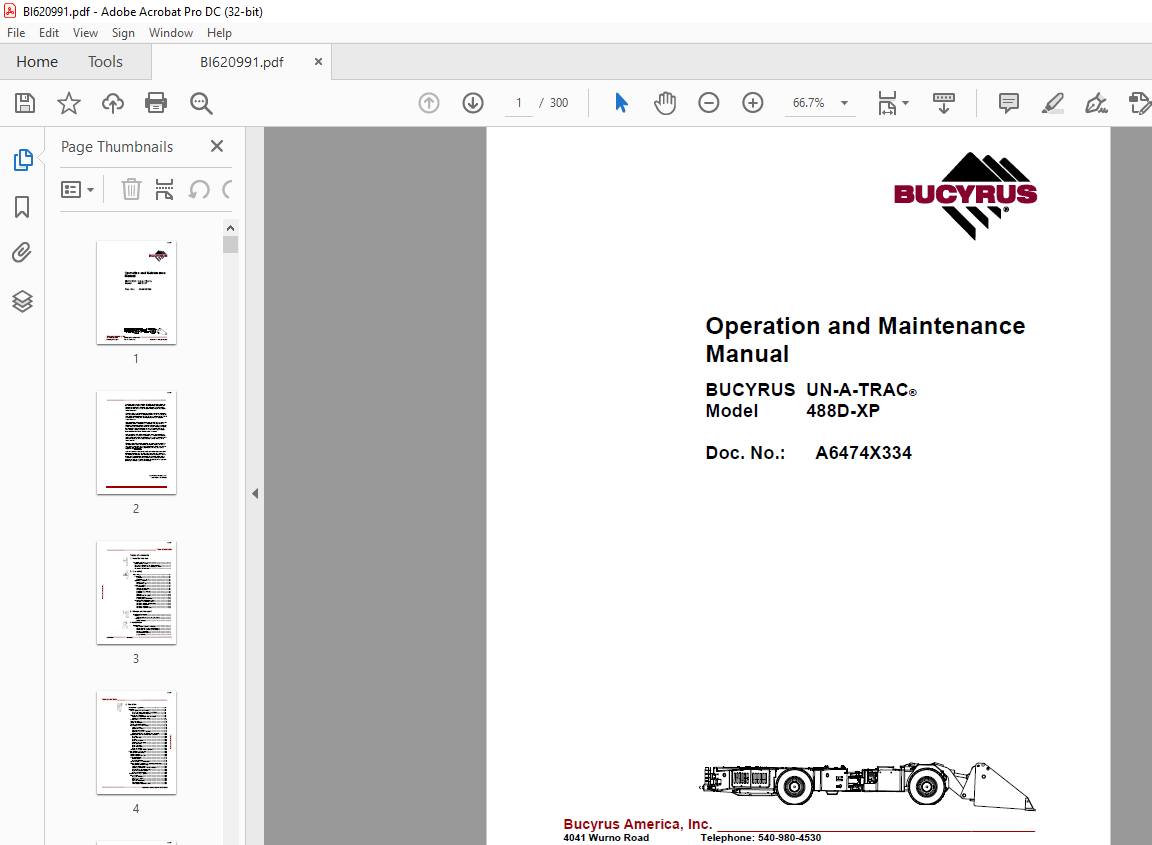
Task: Select page 4 thumbnail
Action: pyautogui.click(x=137, y=742)
